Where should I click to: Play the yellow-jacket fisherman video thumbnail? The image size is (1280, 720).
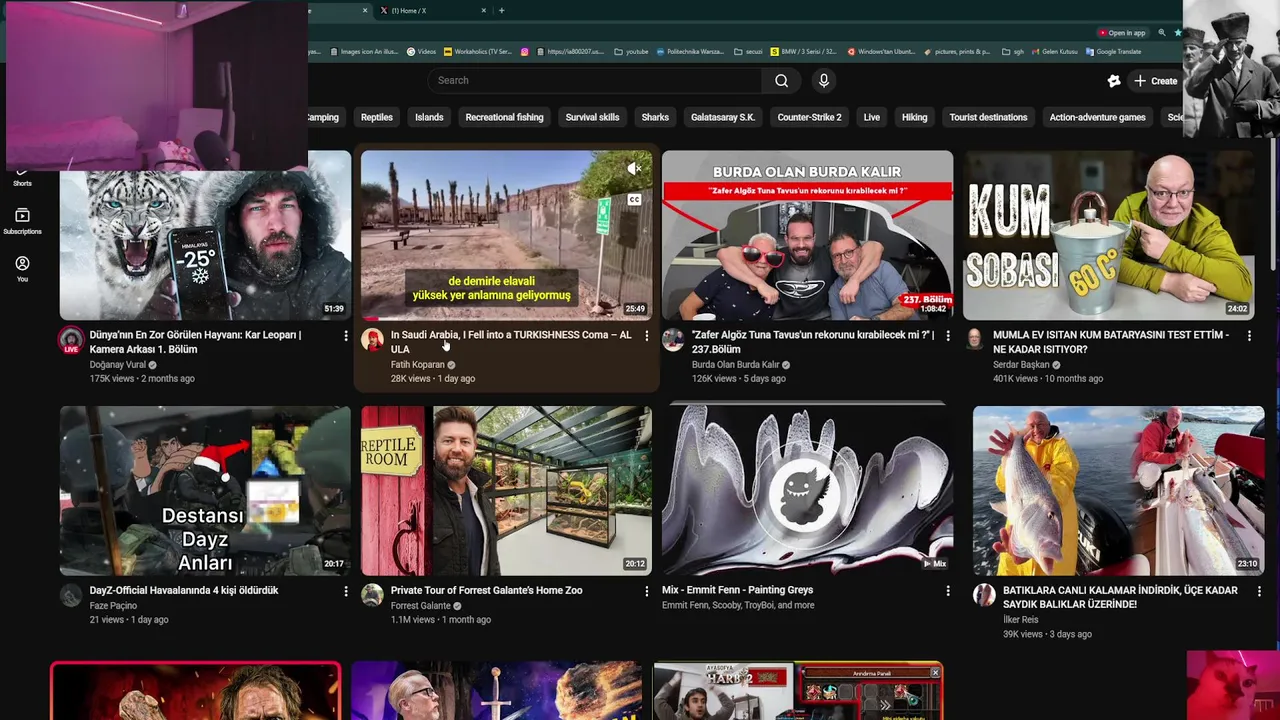(1118, 491)
